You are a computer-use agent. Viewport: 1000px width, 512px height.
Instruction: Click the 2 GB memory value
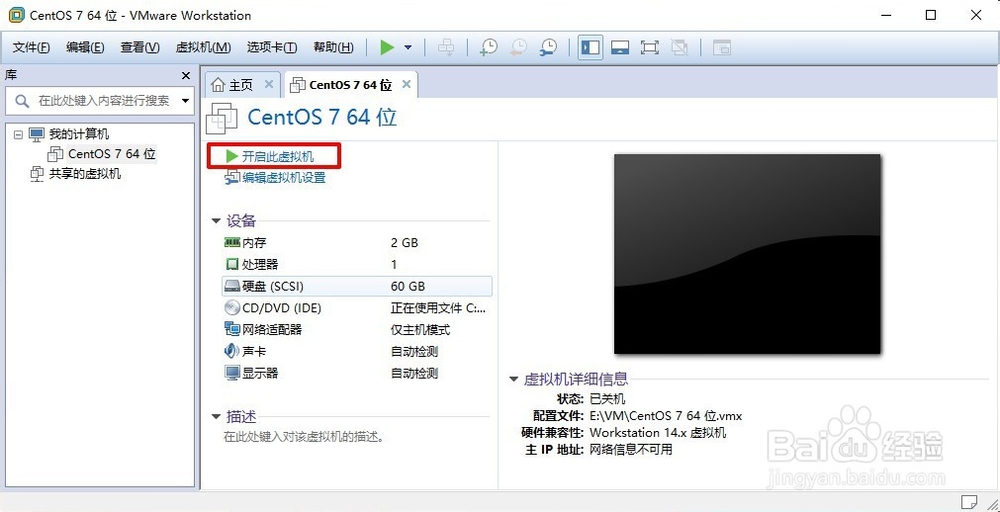(x=404, y=242)
